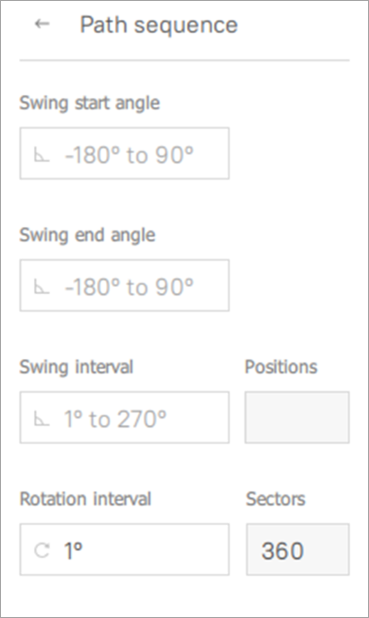The width and height of the screenshot is (369, 618).
Task: Click the empty Positions field
Action: pyautogui.click(x=297, y=417)
